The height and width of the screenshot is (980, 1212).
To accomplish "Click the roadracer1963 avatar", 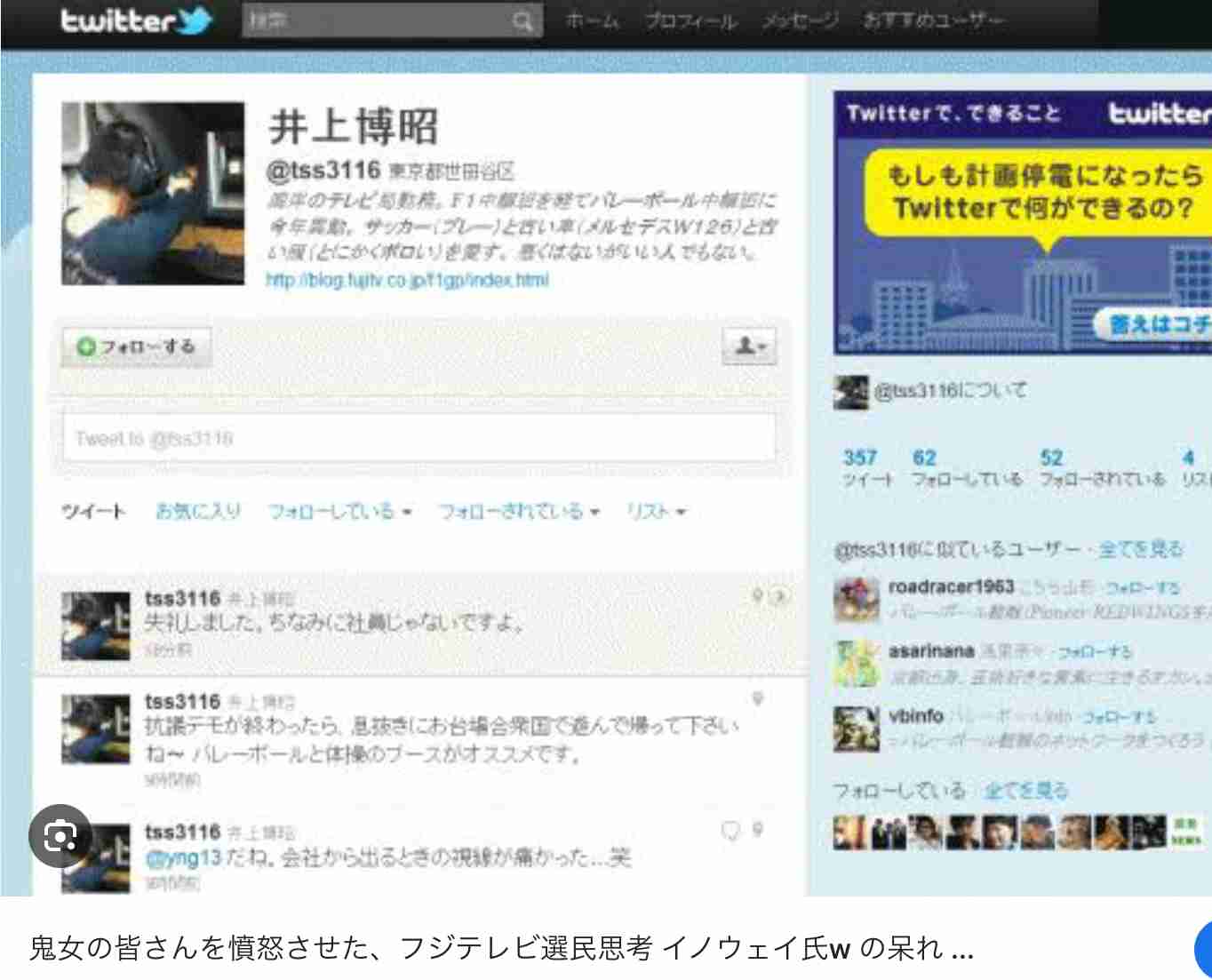I will tap(857, 600).
